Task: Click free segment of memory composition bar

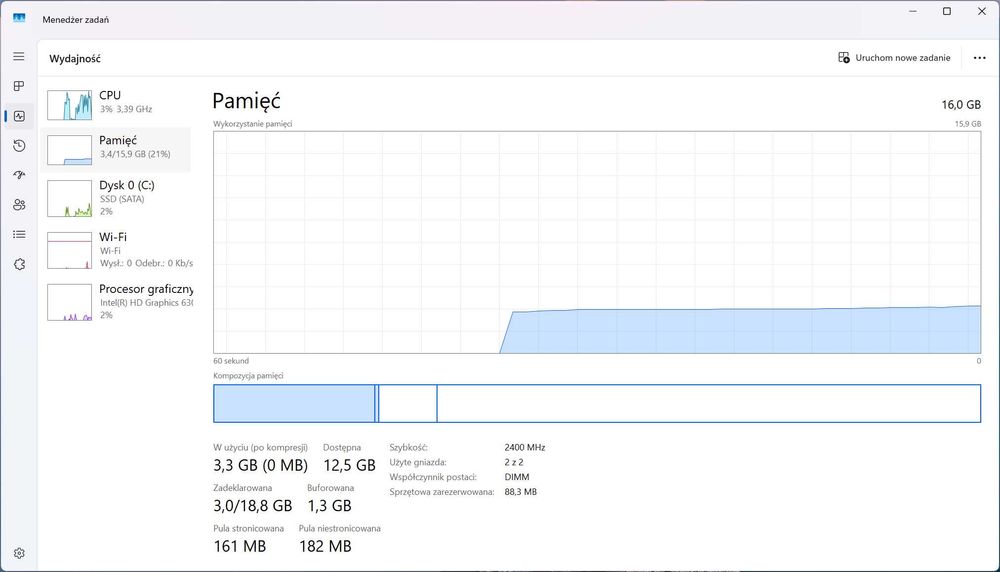Action: click(x=709, y=403)
